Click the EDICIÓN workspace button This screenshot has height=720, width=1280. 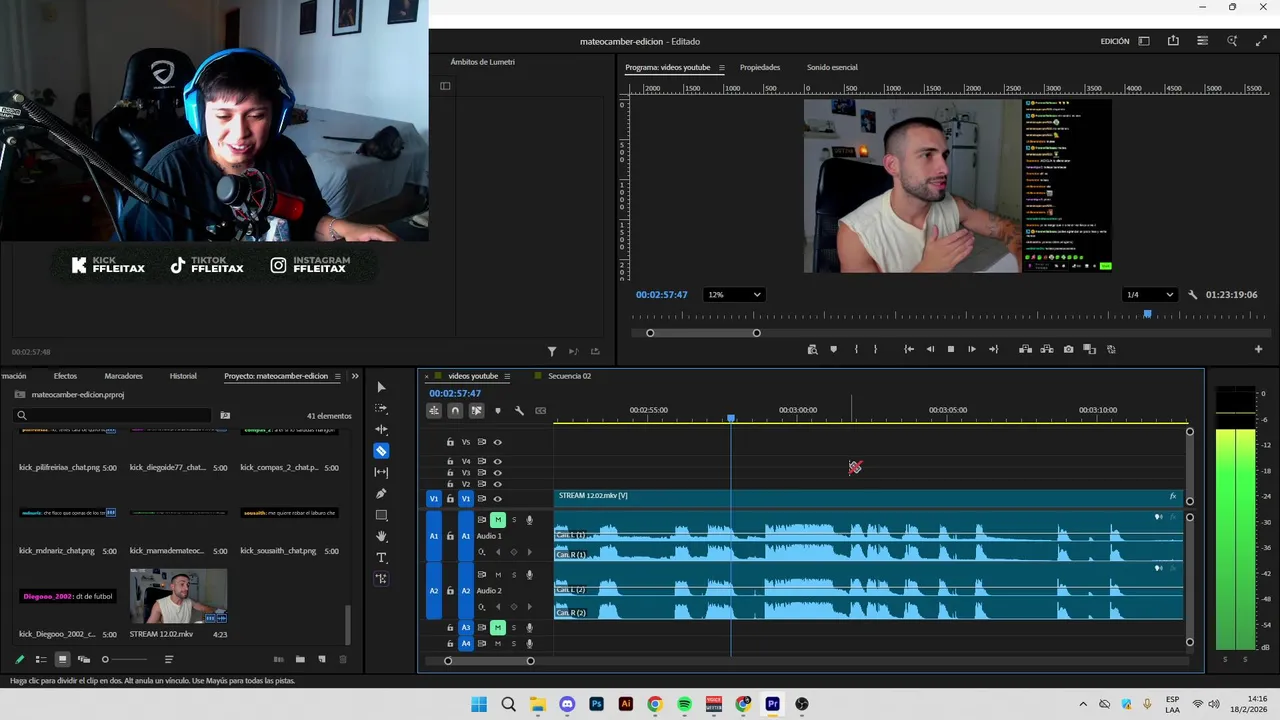pos(1115,41)
